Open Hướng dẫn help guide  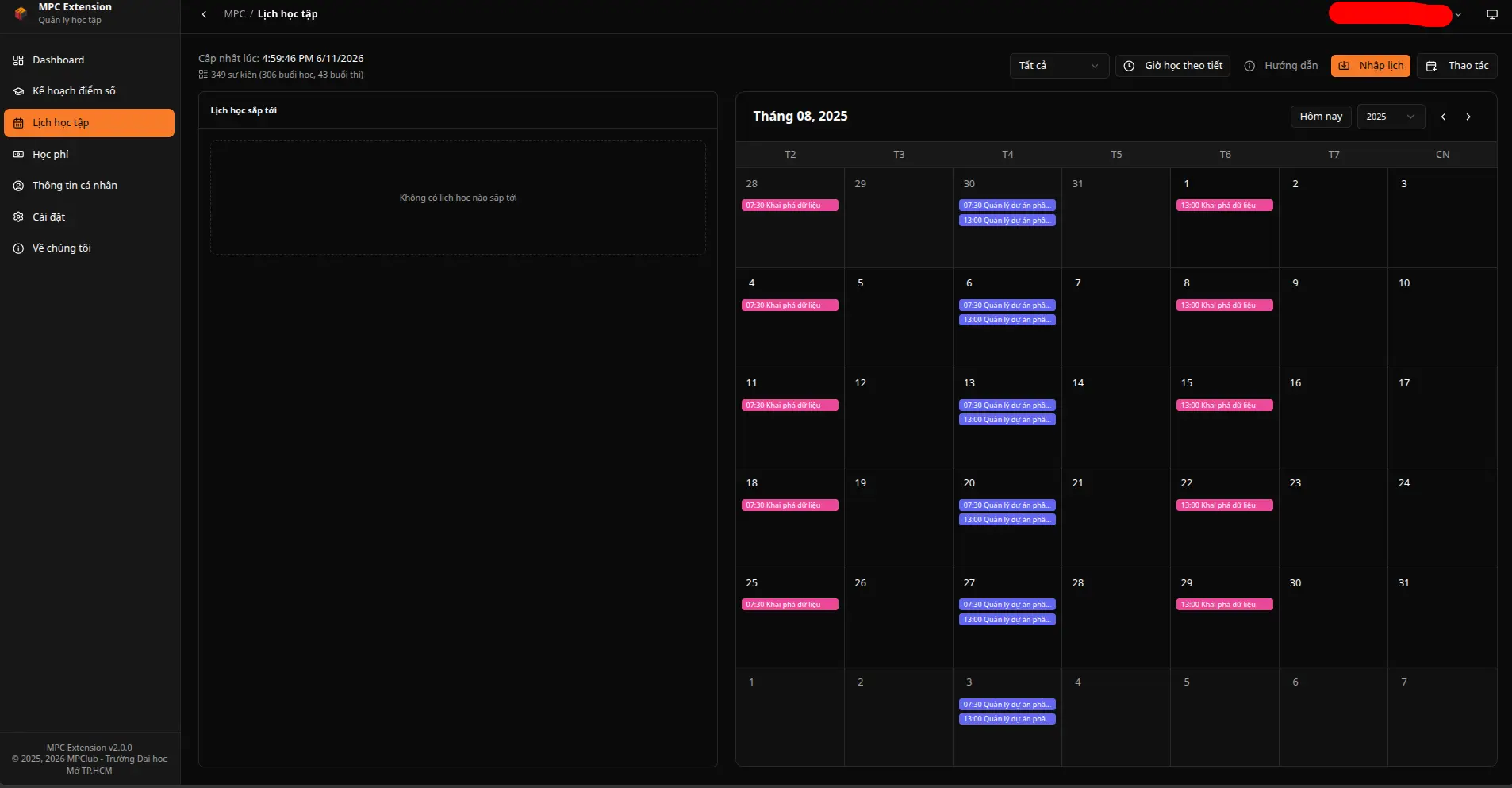[1280, 66]
